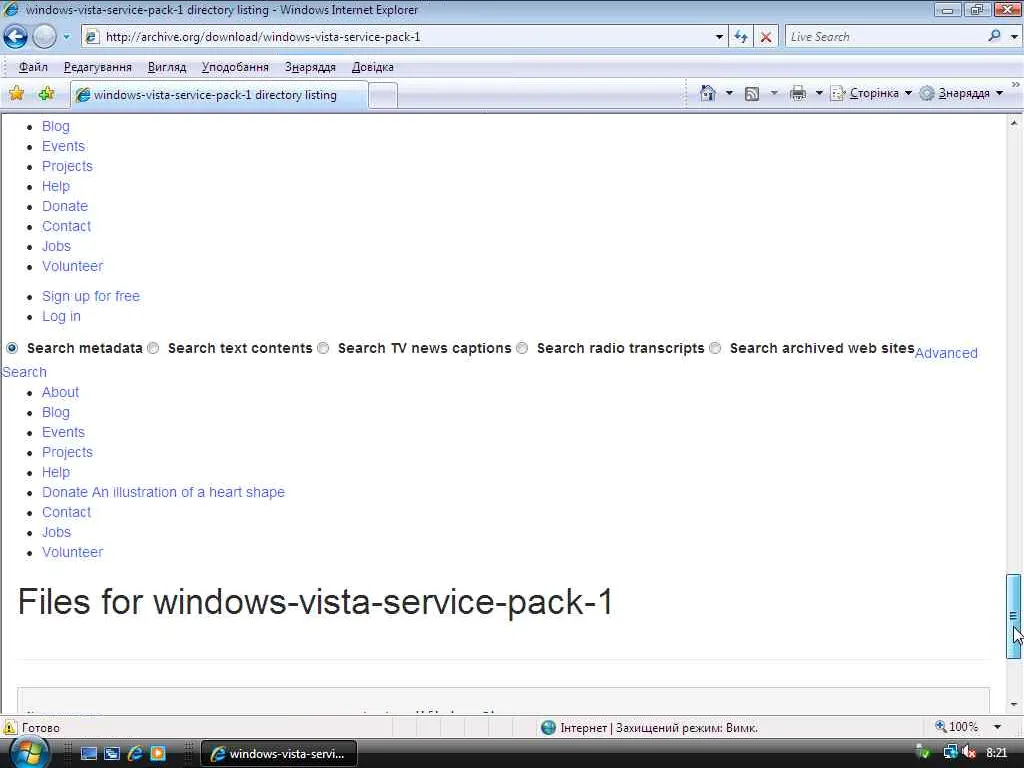Select the windows-vista-service-pack-1 directory listing tab

tap(219, 95)
